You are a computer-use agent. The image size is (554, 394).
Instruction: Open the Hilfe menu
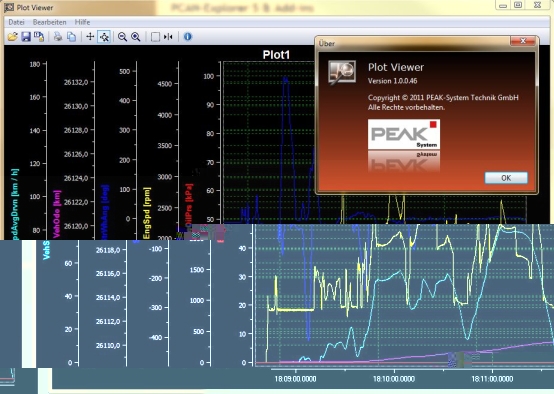coord(82,22)
